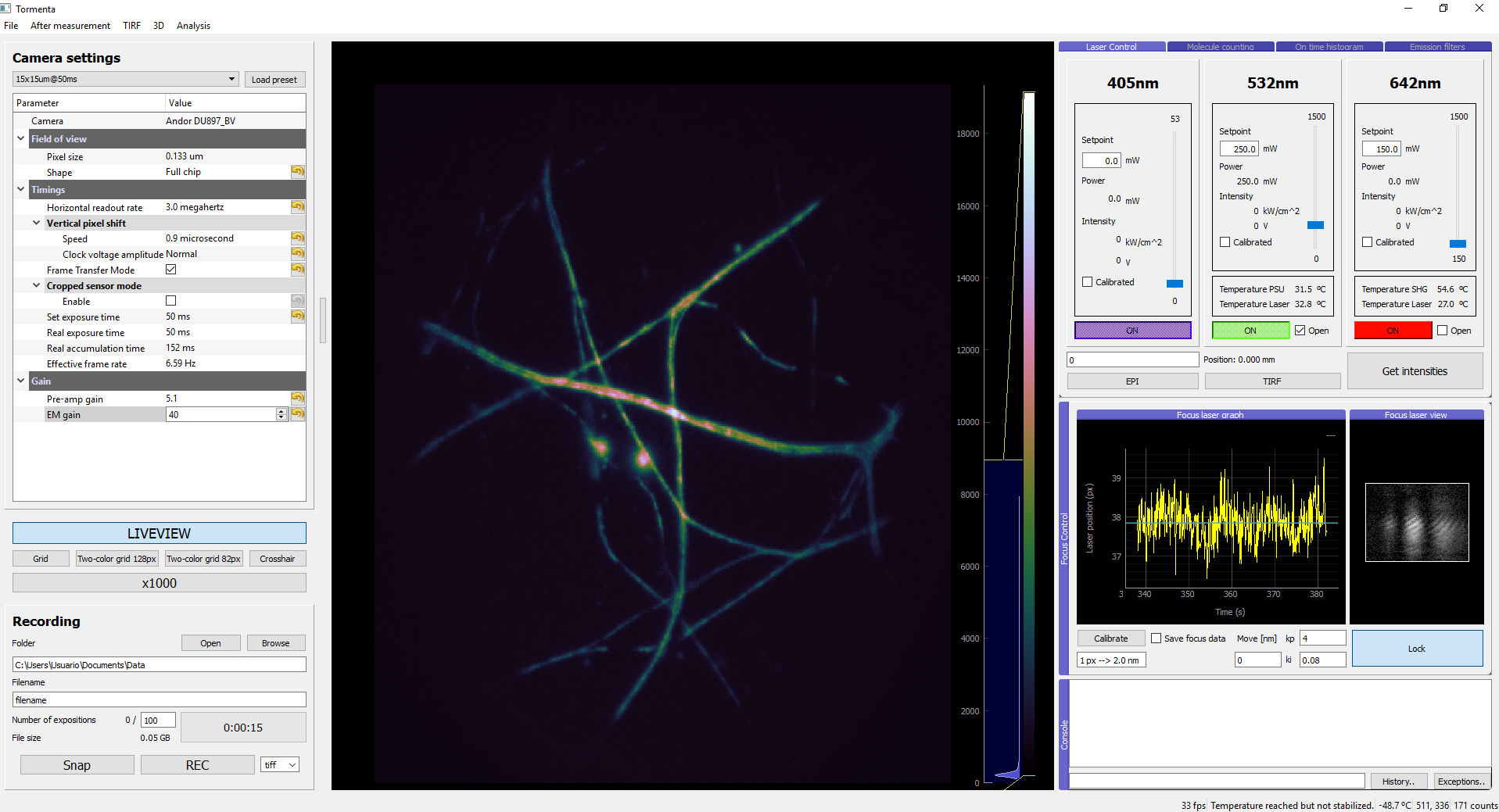Click the Filename input field
This screenshot has width=1499, height=812.
(159, 699)
